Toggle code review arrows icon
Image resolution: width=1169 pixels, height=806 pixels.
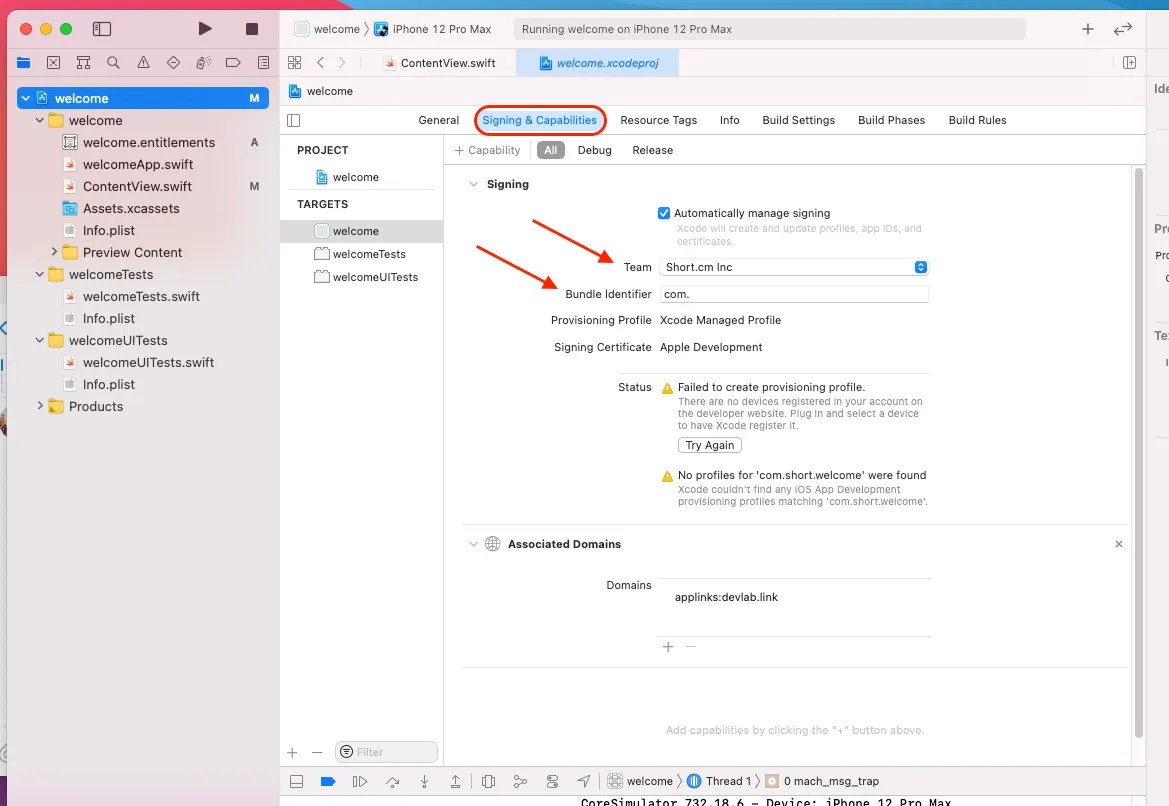[x=1123, y=29]
